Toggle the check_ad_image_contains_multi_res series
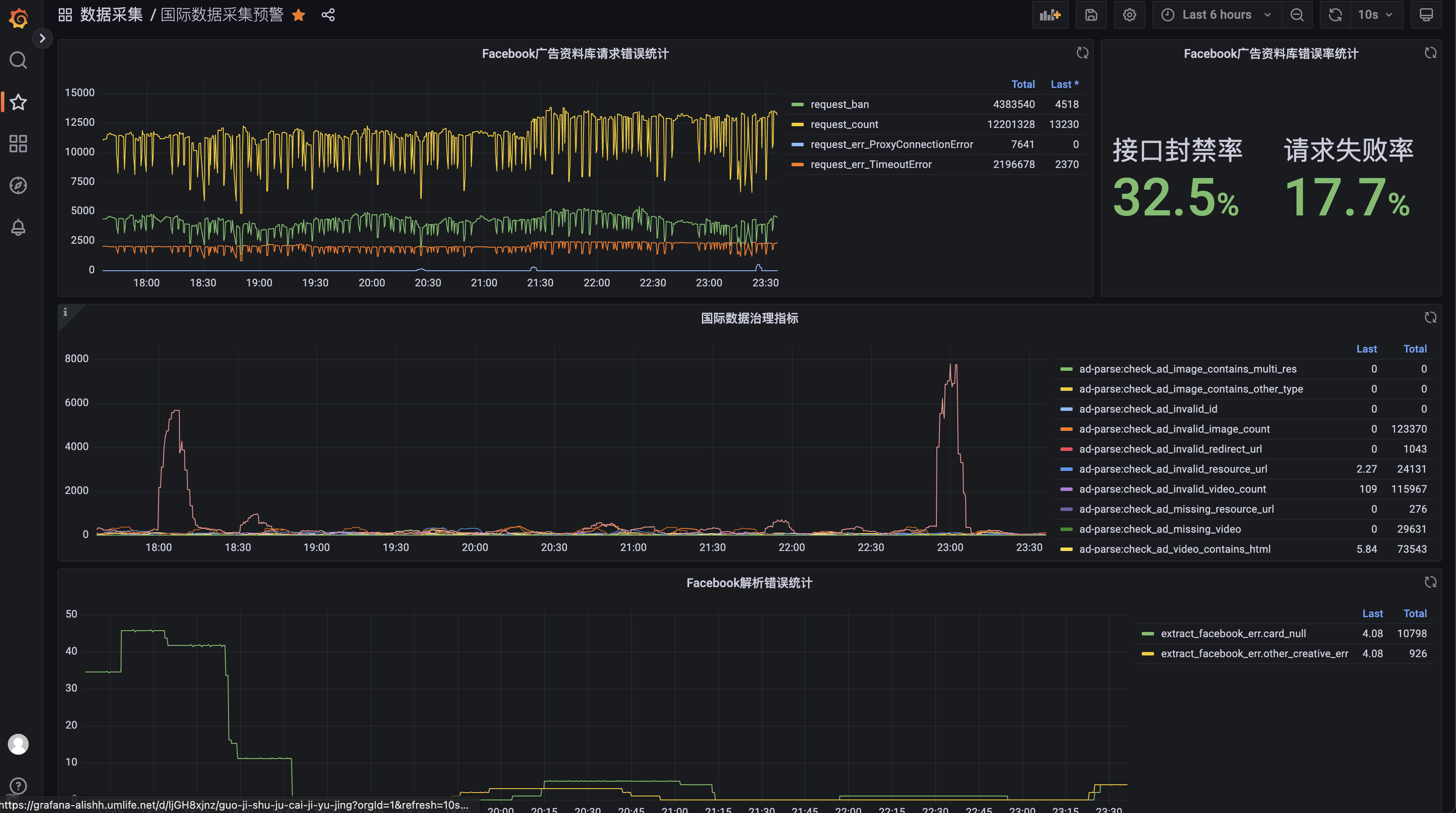Image resolution: width=1456 pixels, height=813 pixels. click(1188, 369)
